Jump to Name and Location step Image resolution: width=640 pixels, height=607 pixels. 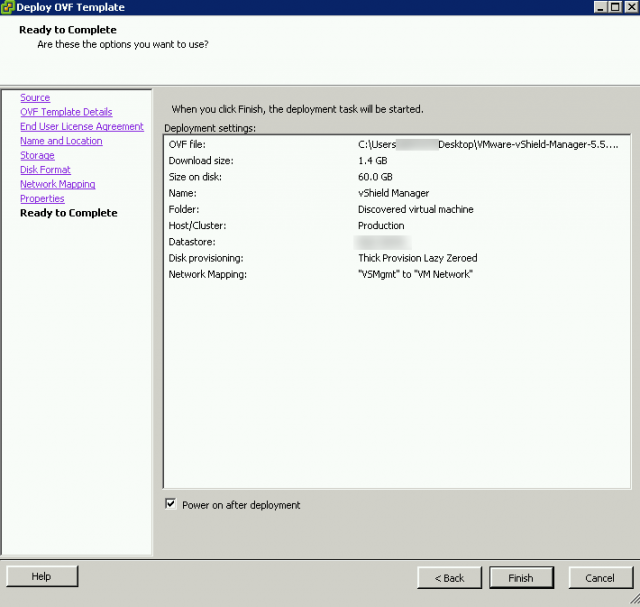click(x=61, y=141)
